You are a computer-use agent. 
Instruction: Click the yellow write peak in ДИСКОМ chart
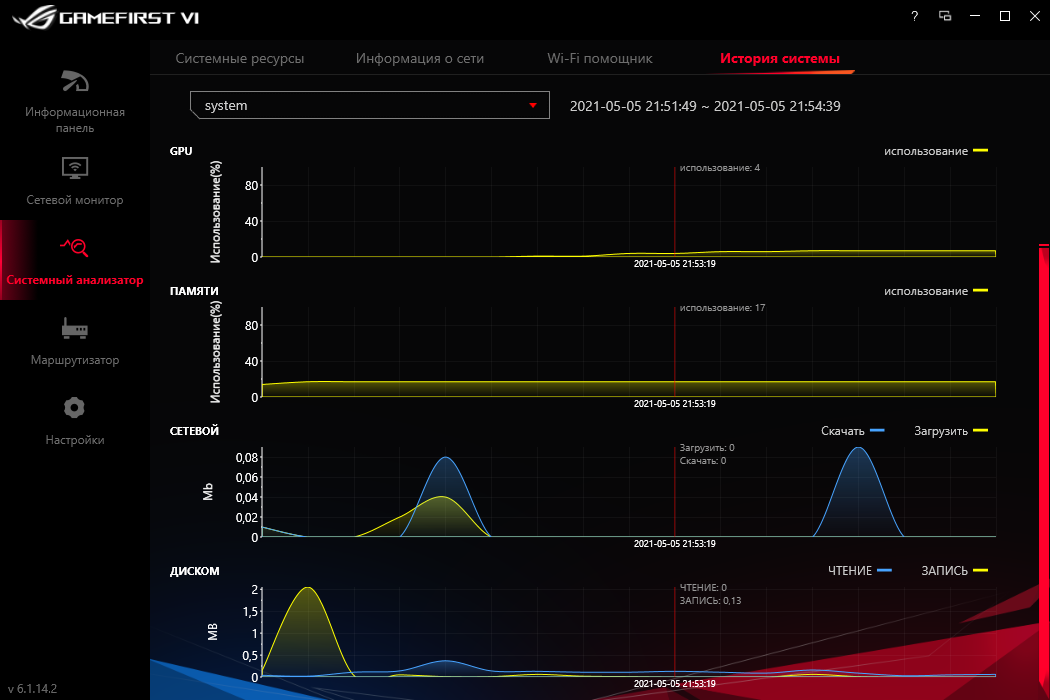click(307, 630)
